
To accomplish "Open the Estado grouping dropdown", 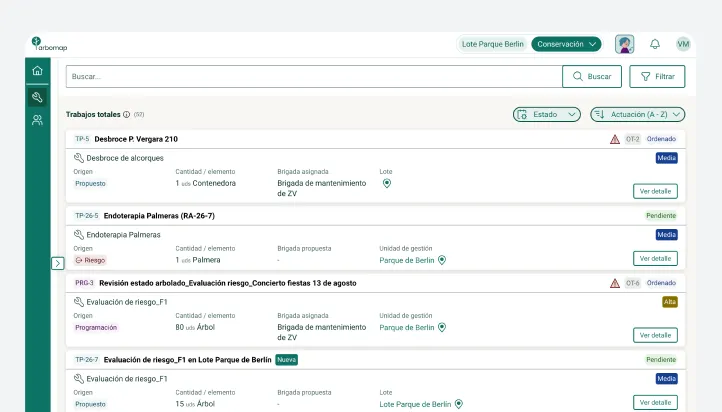I will click(547, 115).
